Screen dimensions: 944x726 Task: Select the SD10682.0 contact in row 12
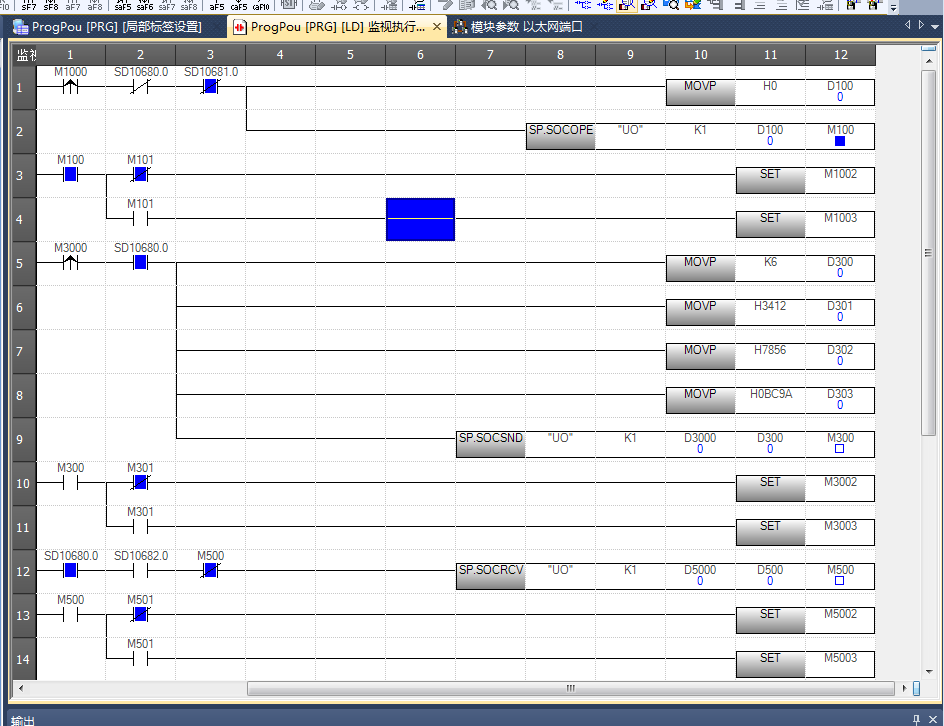coord(140,571)
